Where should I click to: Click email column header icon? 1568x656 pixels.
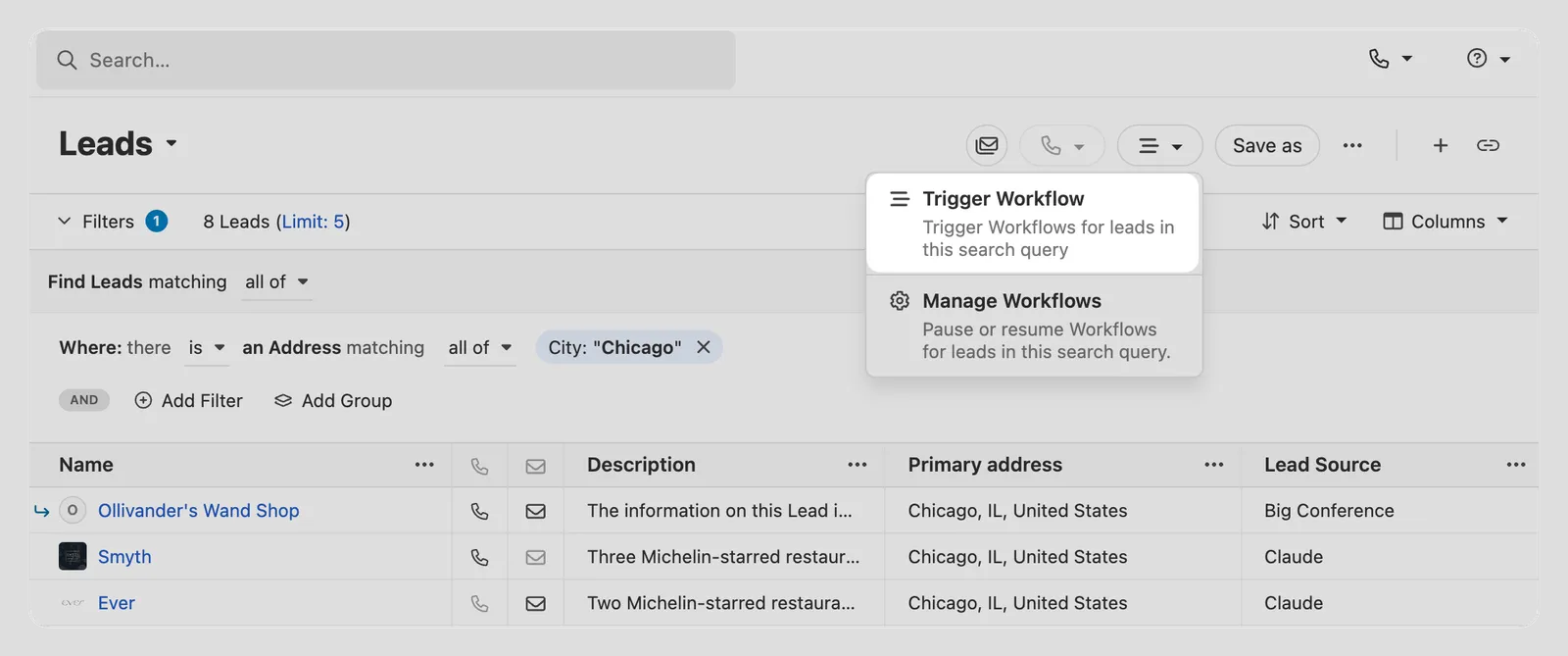[535, 466]
